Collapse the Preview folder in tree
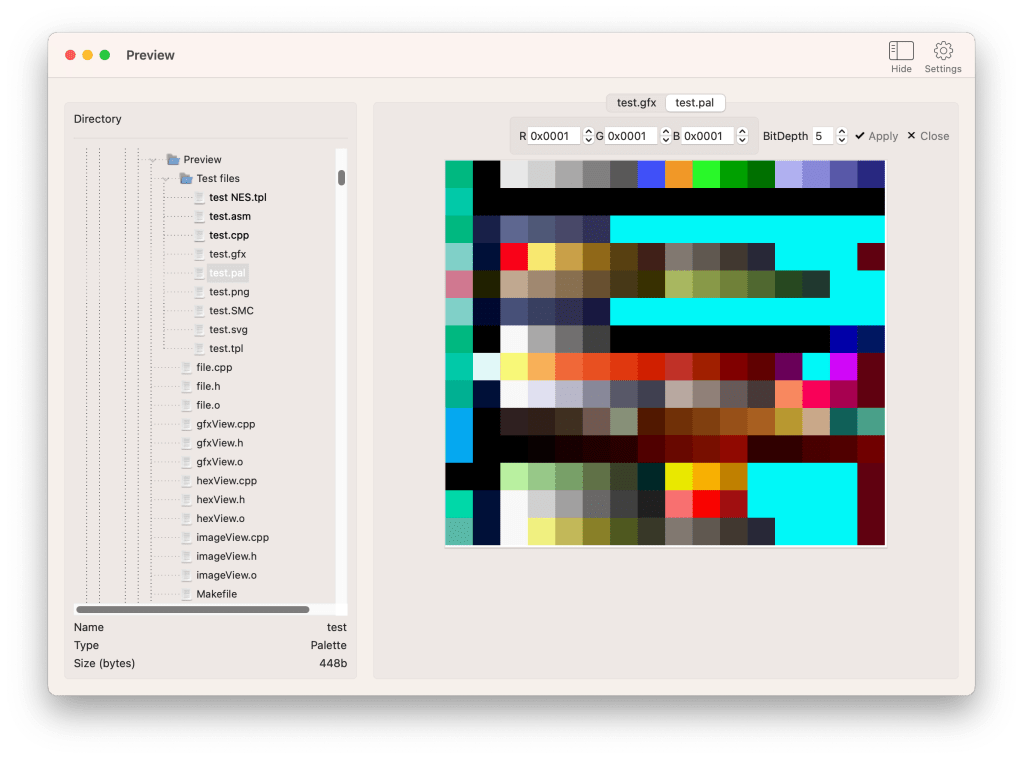Screen dimensions: 1023x759 tap(153, 160)
